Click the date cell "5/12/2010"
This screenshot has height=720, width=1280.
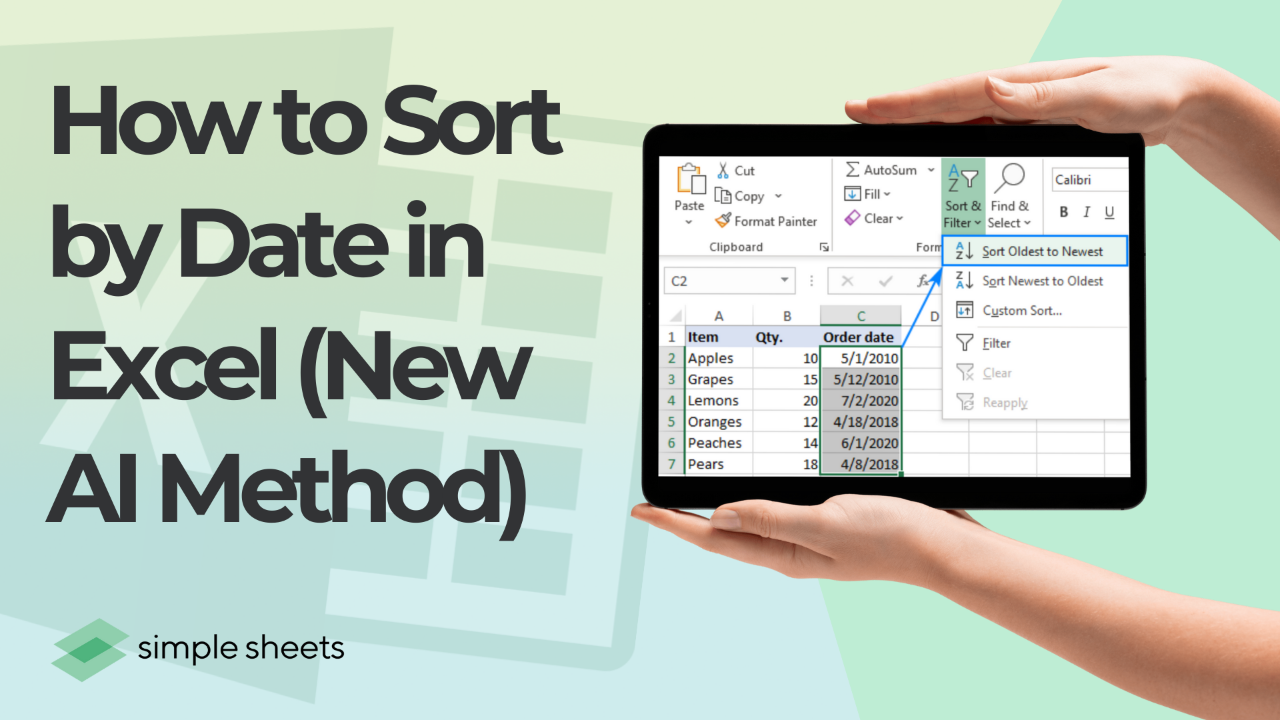point(860,379)
